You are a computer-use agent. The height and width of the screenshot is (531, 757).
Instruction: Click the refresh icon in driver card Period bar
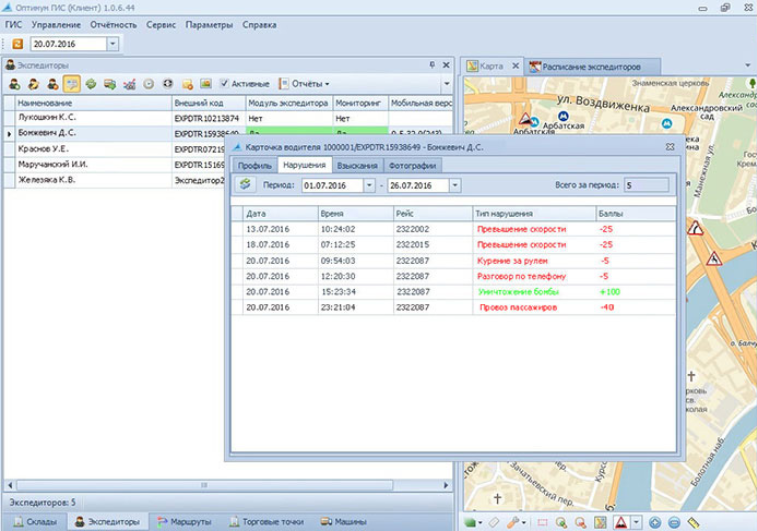point(245,184)
